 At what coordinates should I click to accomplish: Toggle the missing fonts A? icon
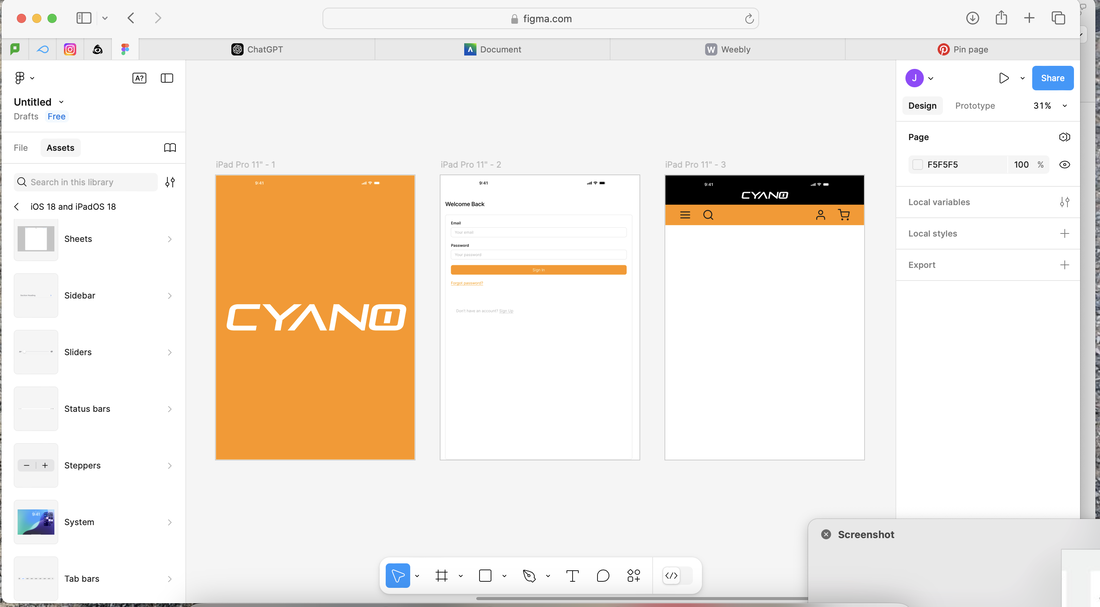tap(139, 78)
